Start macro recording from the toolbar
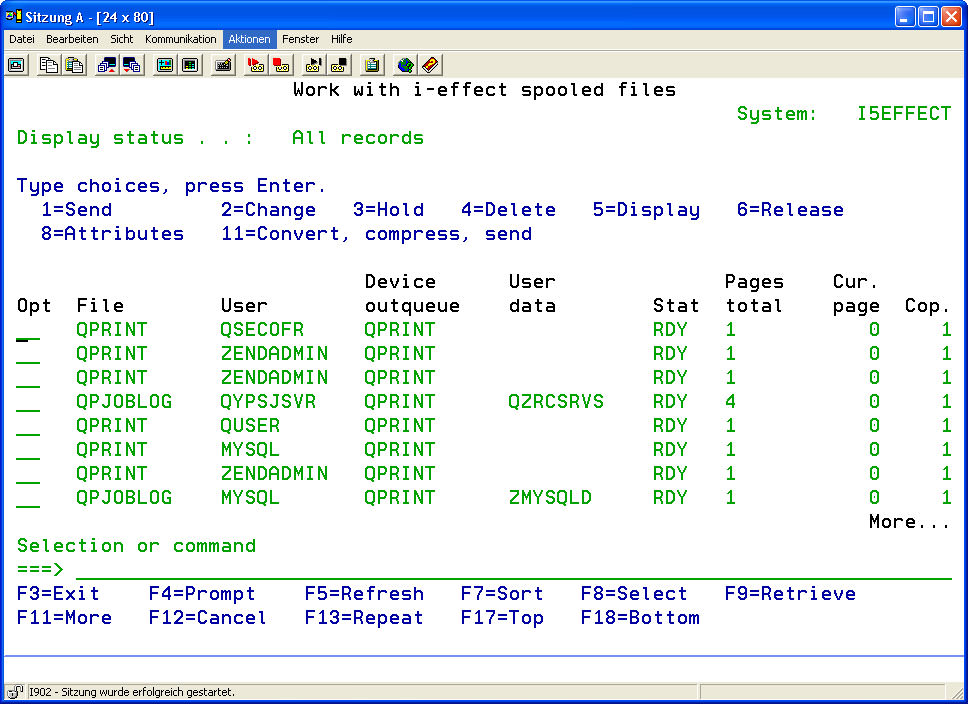Image resolution: width=968 pixels, height=704 pixels. 256,65
